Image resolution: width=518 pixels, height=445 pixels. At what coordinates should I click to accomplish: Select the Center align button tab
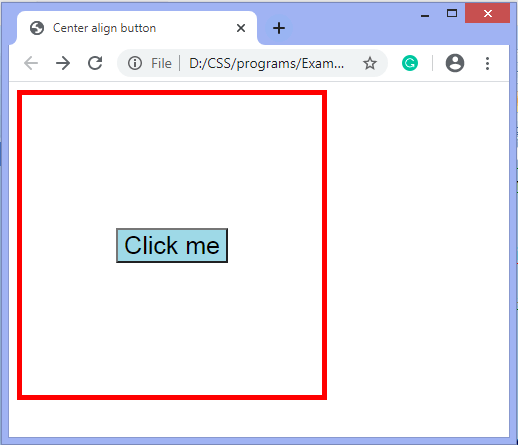[x=137, y=28]
